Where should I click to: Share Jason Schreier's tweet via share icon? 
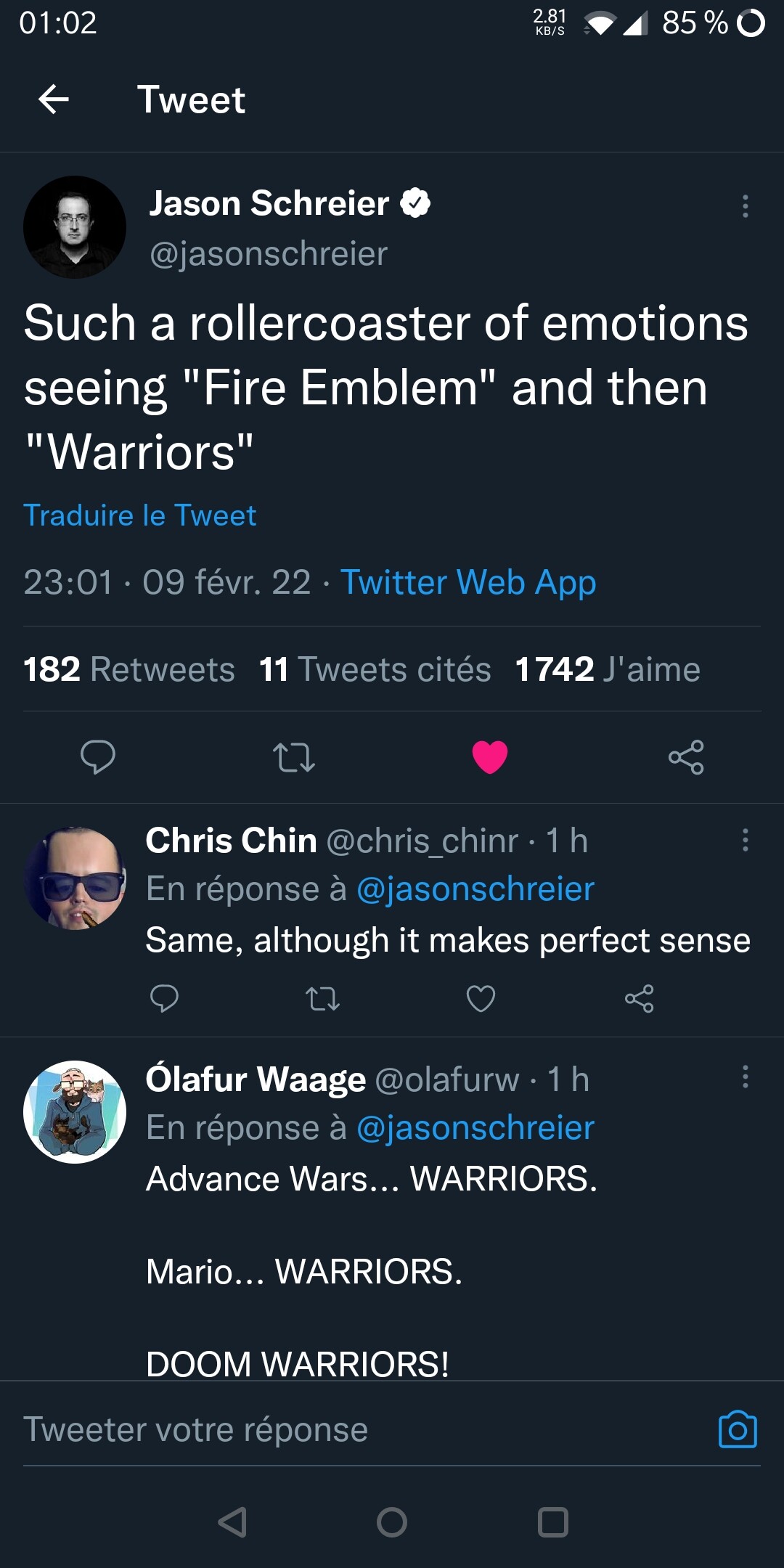click(x=686, y=757)
